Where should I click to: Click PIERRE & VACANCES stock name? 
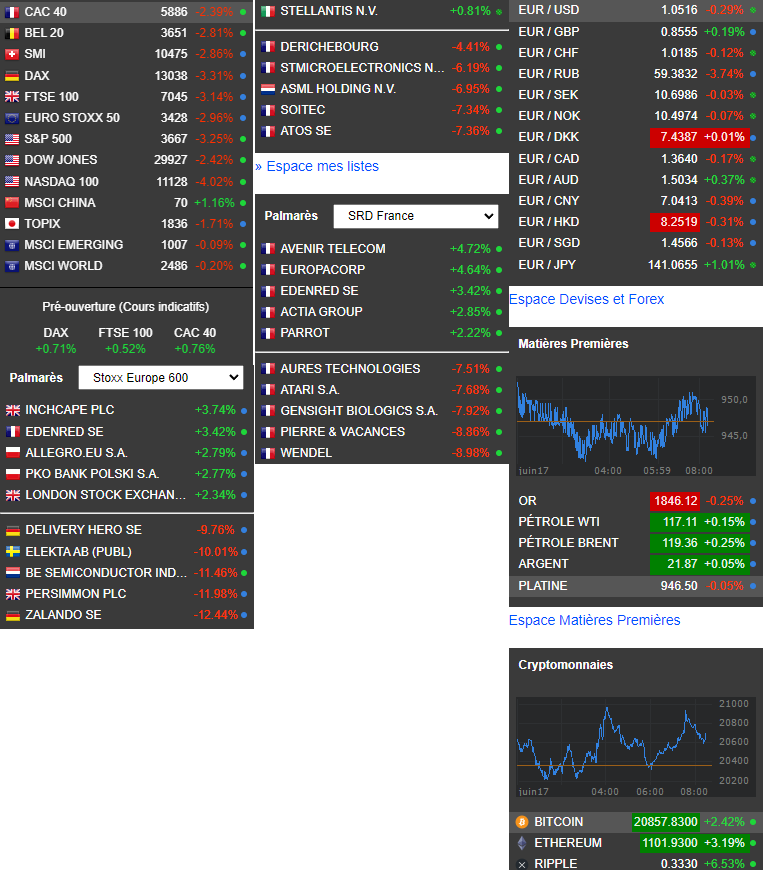point(343,432)
